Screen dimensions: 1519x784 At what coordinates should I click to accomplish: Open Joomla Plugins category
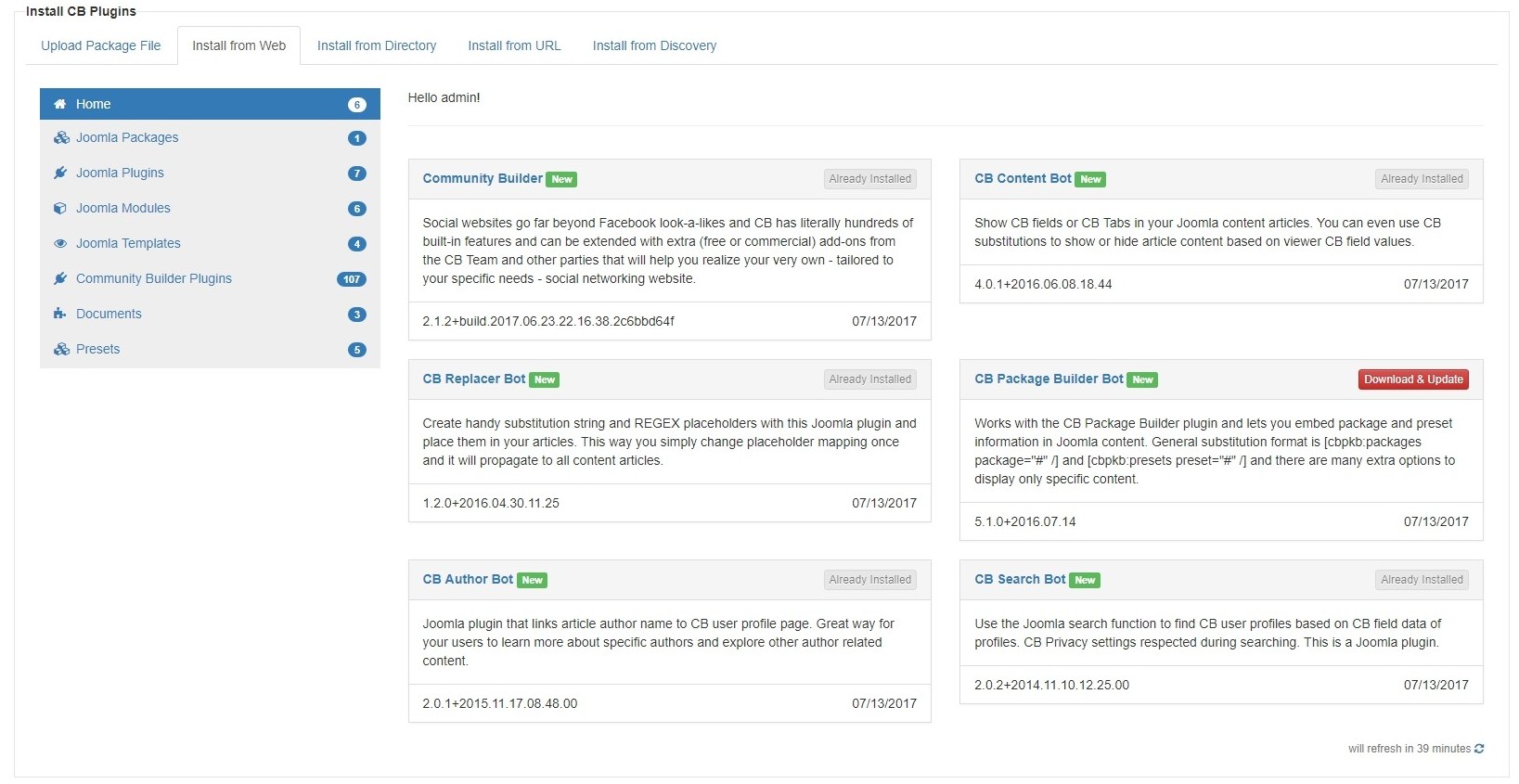coord(210,173)
